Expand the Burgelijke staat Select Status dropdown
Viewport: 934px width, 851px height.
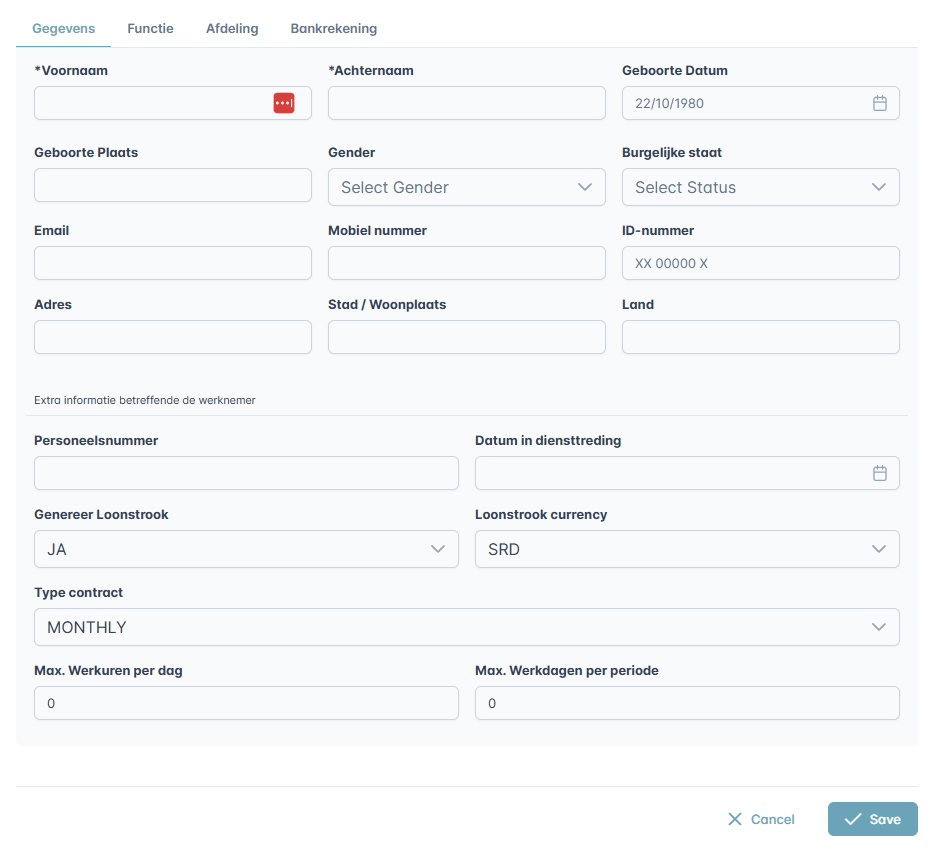tap(761, 187)
